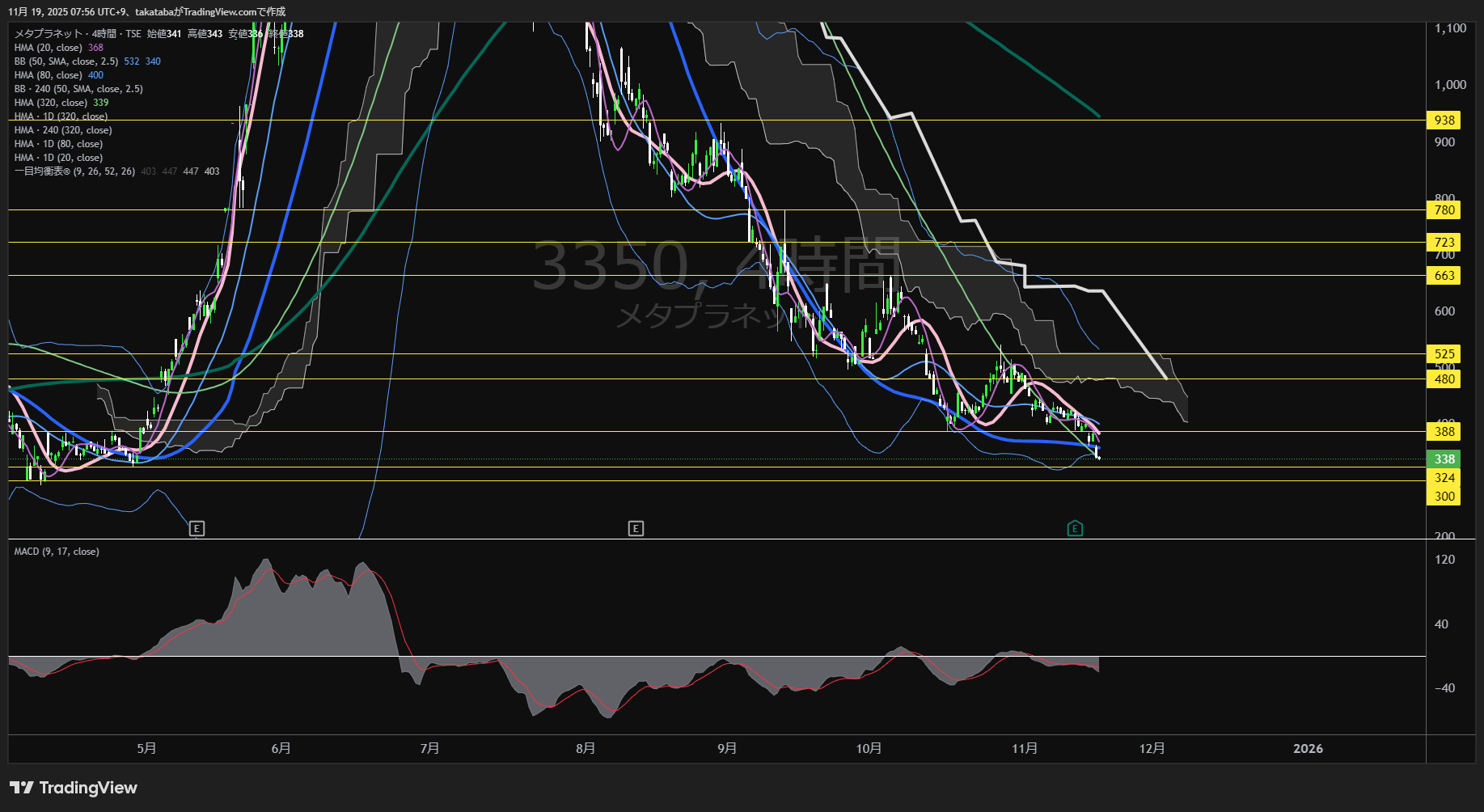Click the 一目均衡表 (9, 26, 52, 26) legend
The height and width of the screenshot is (812, 1484).
pyautogui.click(x=74, y=171)
